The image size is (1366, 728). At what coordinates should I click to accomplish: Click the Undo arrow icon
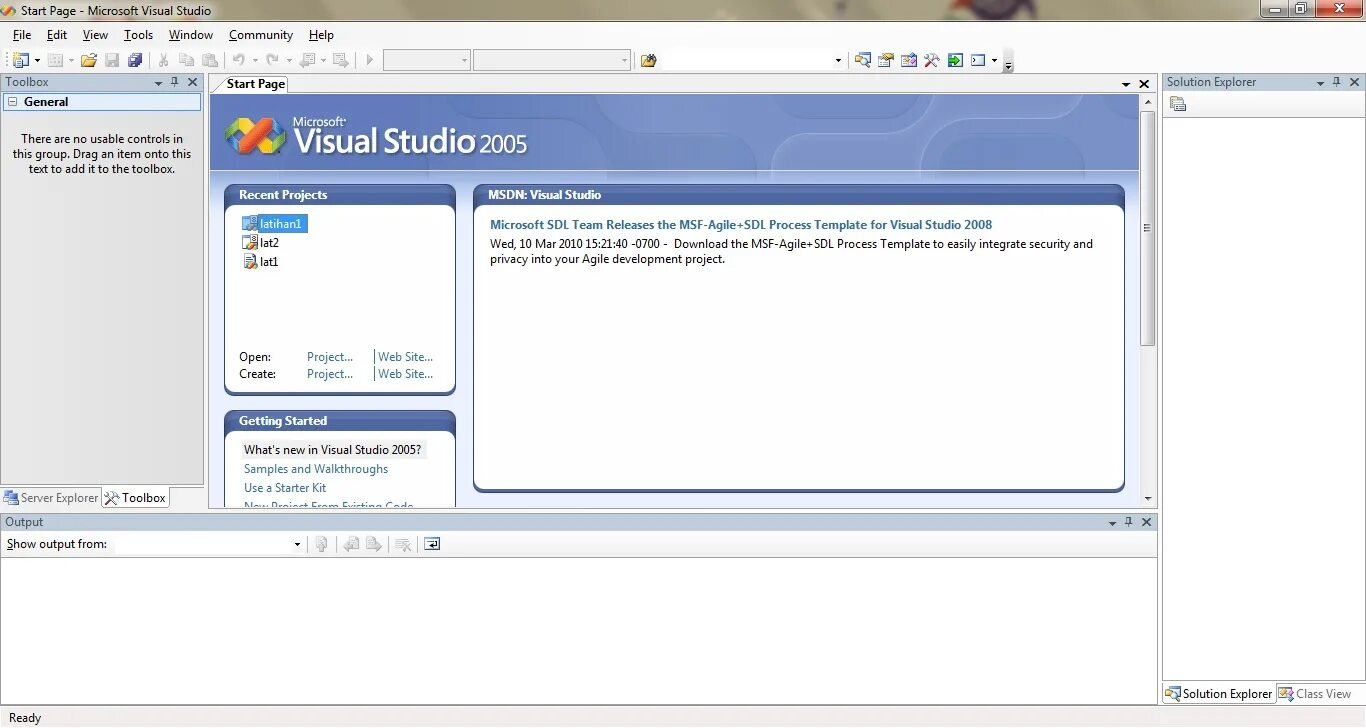coord(239,60)
